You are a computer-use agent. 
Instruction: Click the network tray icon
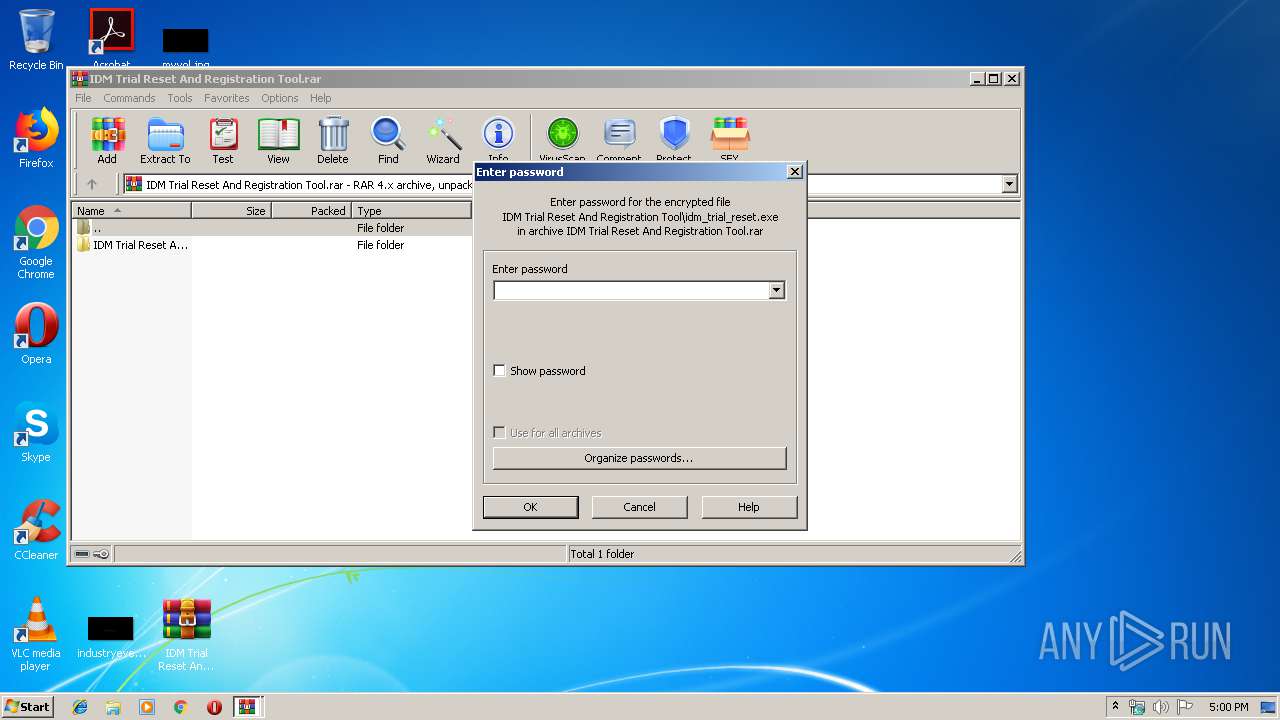click(1137, 707)
